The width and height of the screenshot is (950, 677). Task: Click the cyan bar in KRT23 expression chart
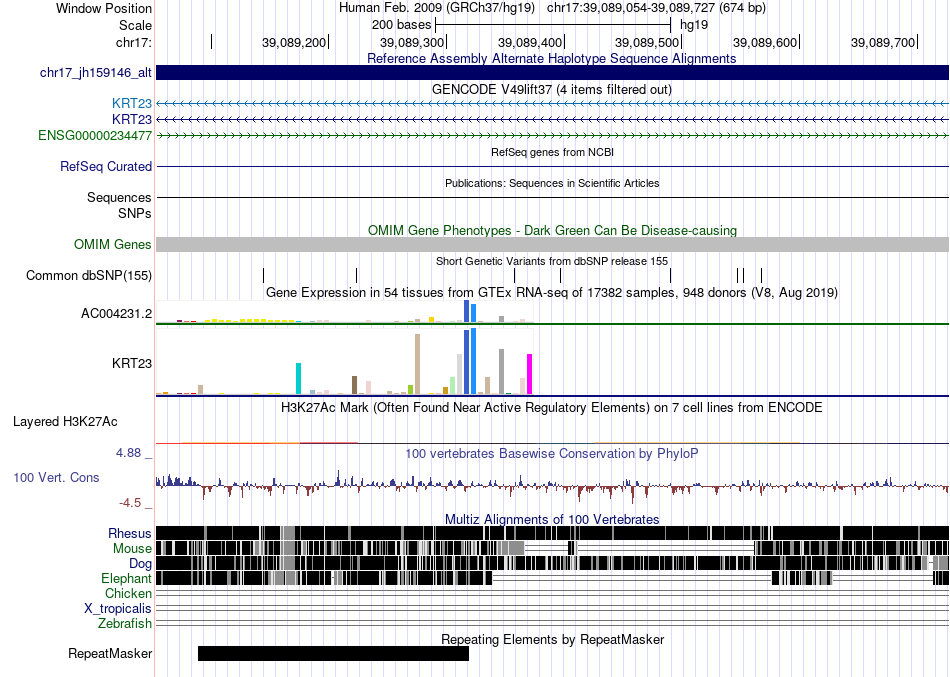pyautogui.click(x=299, y=379)
